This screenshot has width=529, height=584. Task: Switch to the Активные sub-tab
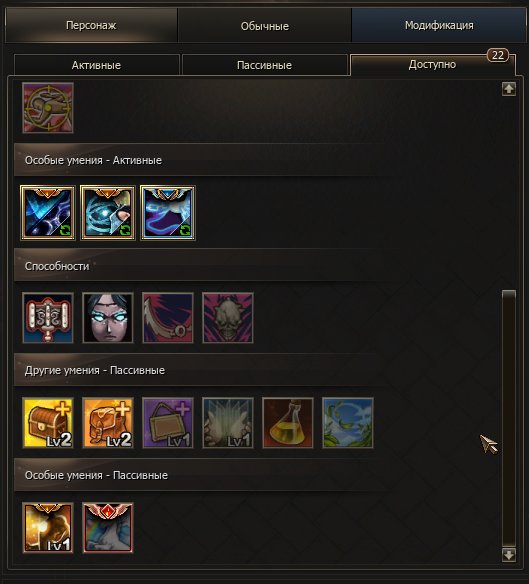(x=96, y=65)
